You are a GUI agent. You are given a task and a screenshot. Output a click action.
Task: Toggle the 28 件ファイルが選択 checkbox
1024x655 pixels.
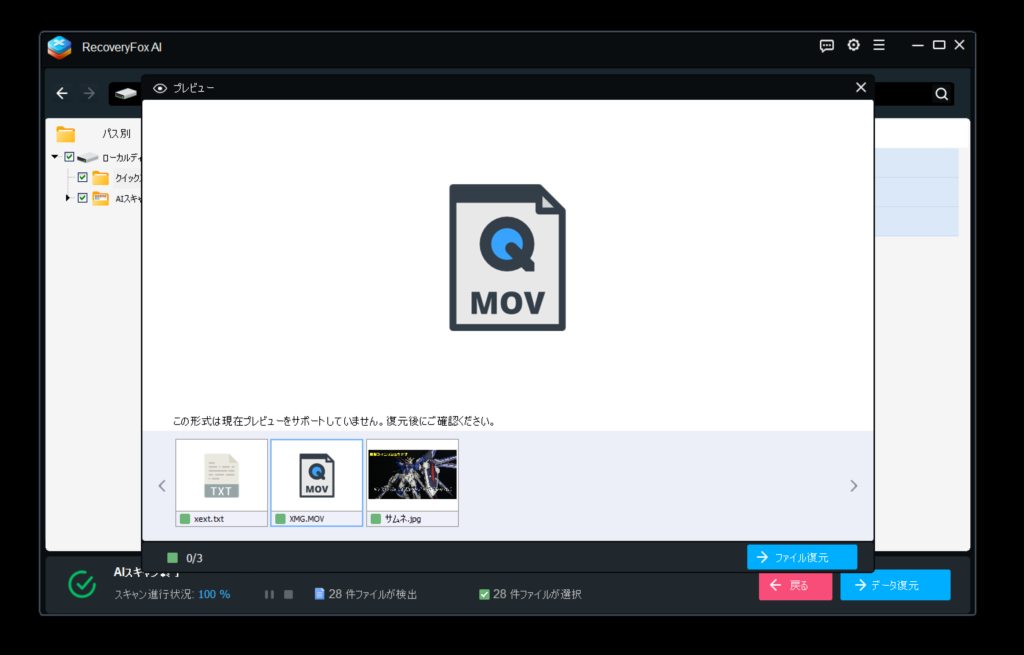pos(484,594)
